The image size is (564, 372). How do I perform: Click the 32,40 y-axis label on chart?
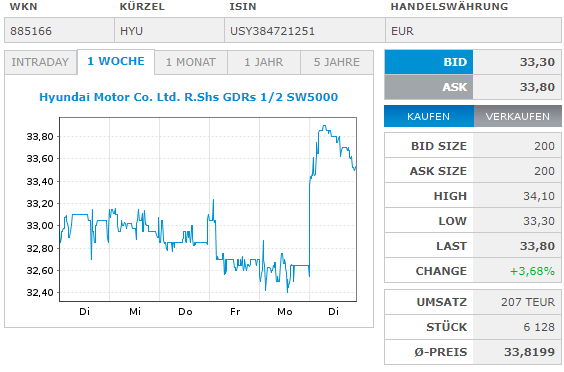[40, 293]
